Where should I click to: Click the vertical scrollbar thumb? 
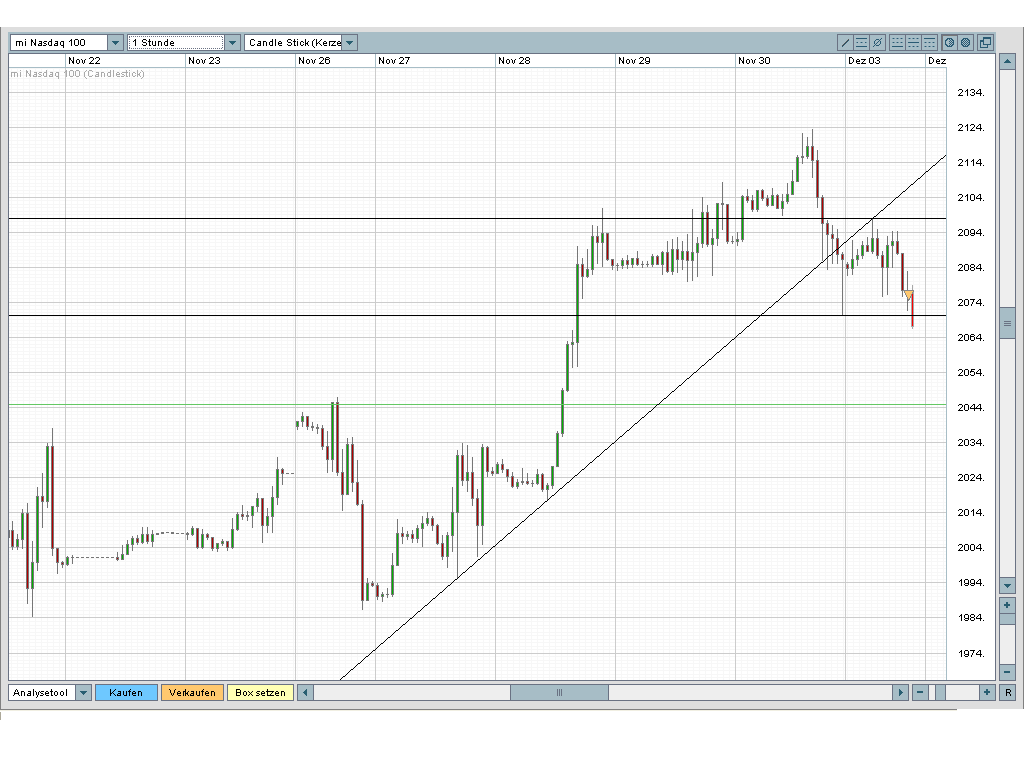click(x=1007, y=323)
